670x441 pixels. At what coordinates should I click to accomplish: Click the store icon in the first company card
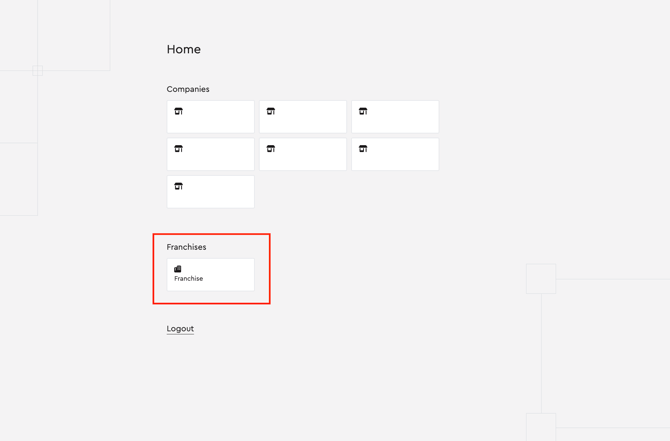[x=179, y=111]
